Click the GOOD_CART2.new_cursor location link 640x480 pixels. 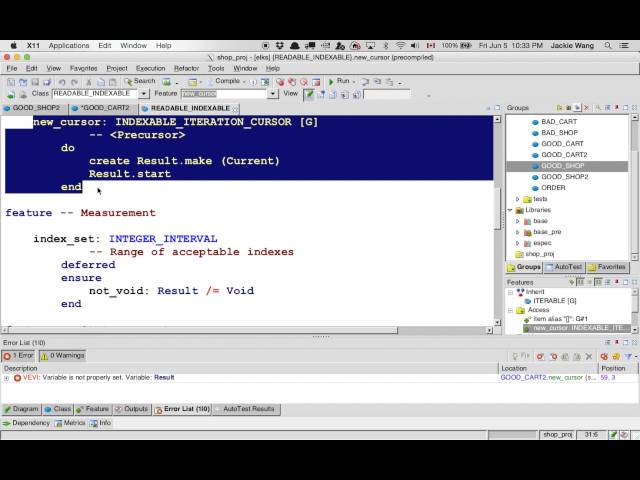tap(548, 378)
